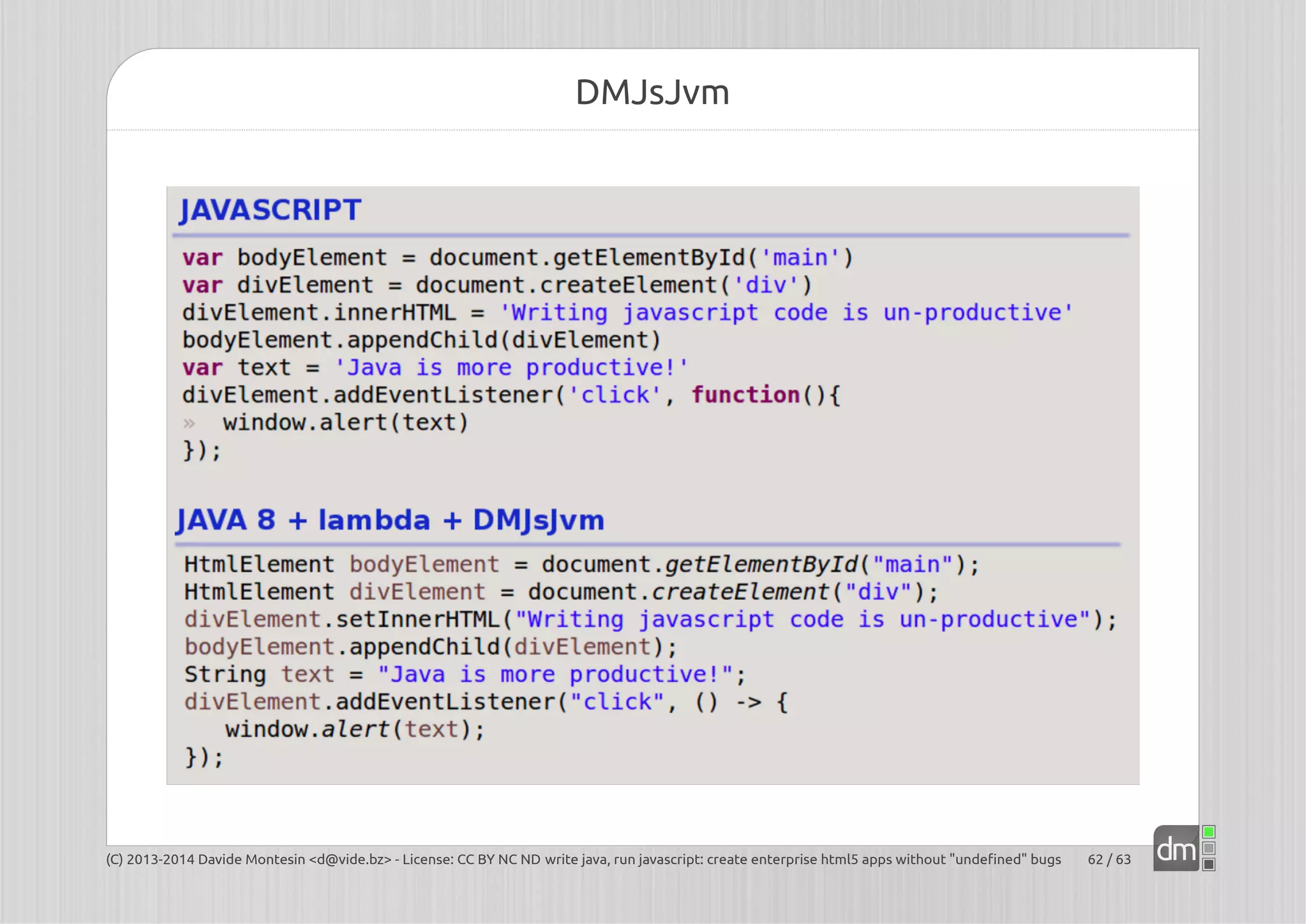This screenshot has height=924, width=1307.
Task: Click the 'JAVA 8 + lambda + DMJsJvm' heading
Action: tap(391, 520)
